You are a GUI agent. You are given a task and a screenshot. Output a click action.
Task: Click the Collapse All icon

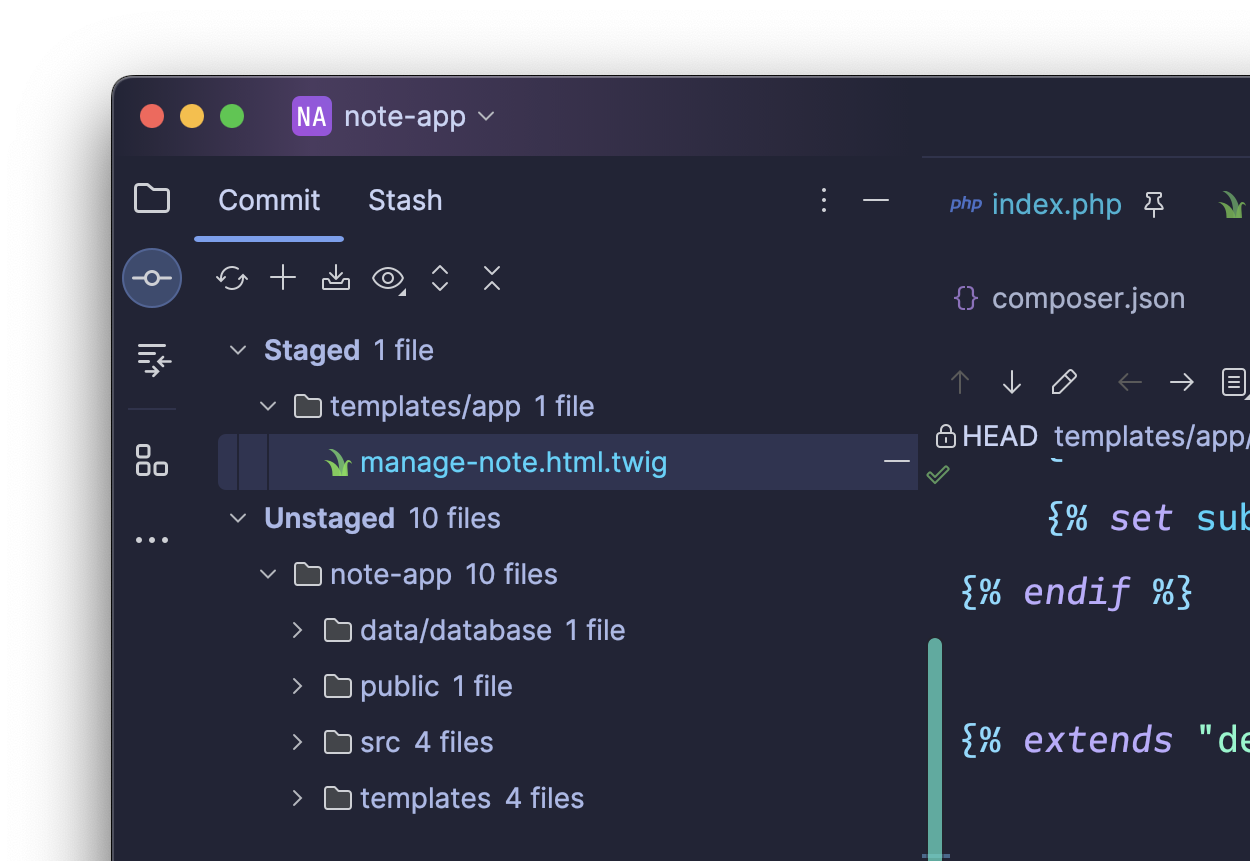[x=491, y=278]
